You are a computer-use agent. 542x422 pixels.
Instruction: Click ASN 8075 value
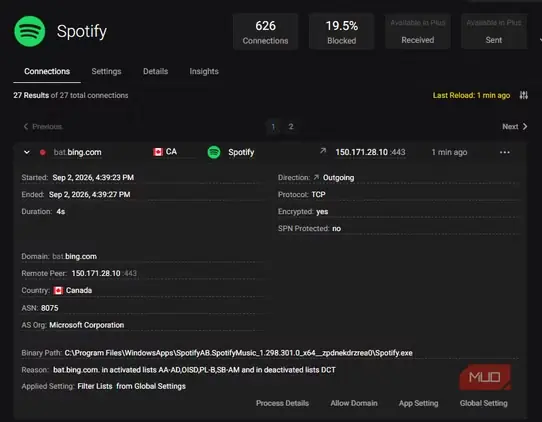49,308
